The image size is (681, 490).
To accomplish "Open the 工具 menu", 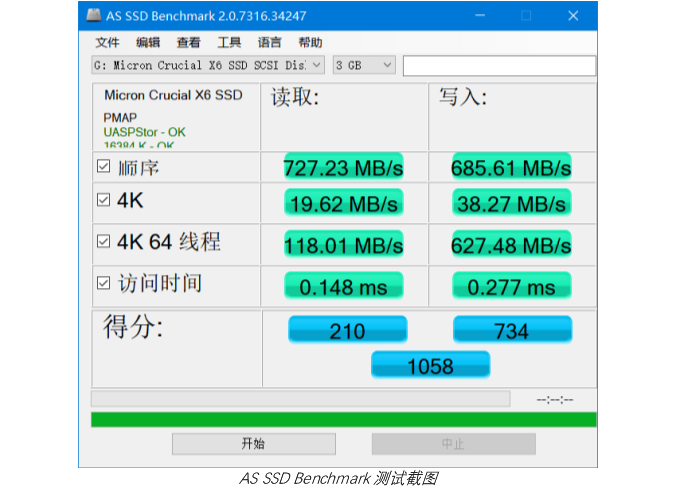I will 229,43.
